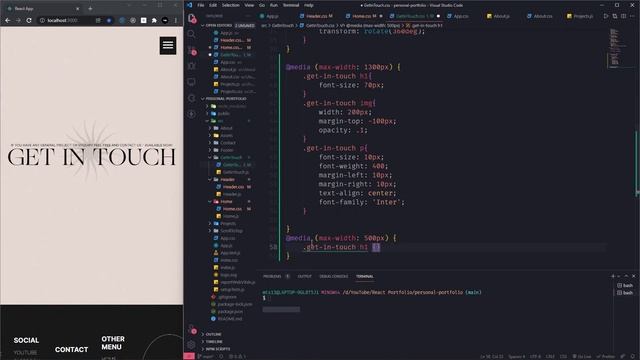Switch to the App.js editor tab
Image resolution: width=640 pixels, height=360 pixels.
coord(272,16)
